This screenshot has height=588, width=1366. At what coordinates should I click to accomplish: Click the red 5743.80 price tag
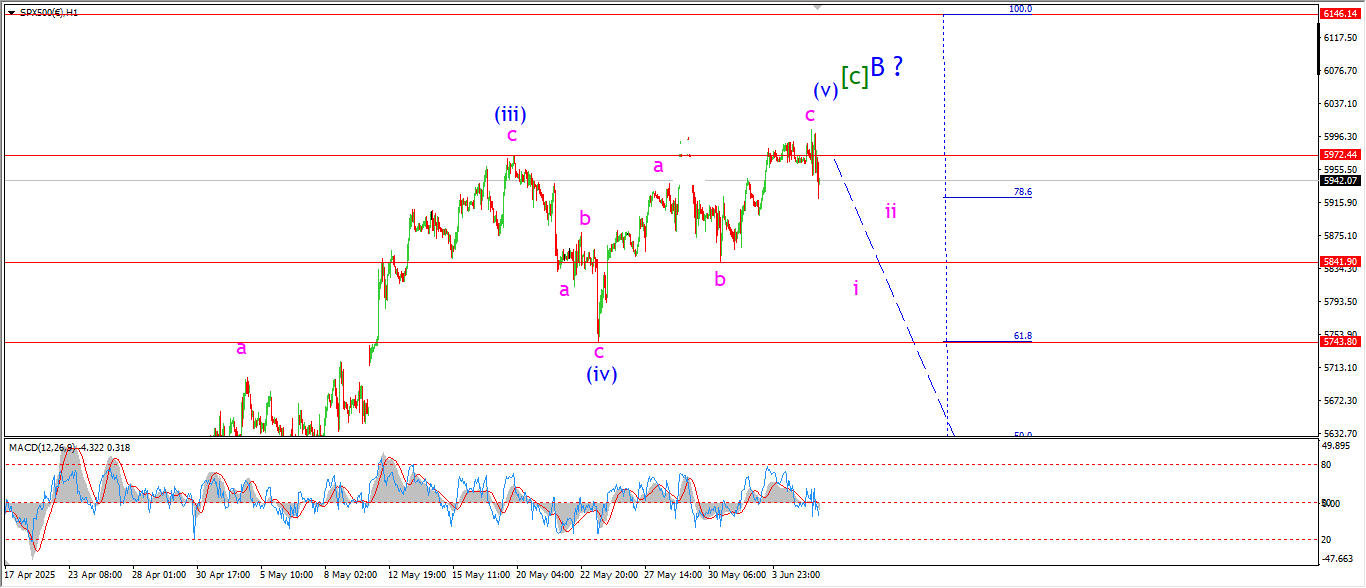click(1339, 342)
